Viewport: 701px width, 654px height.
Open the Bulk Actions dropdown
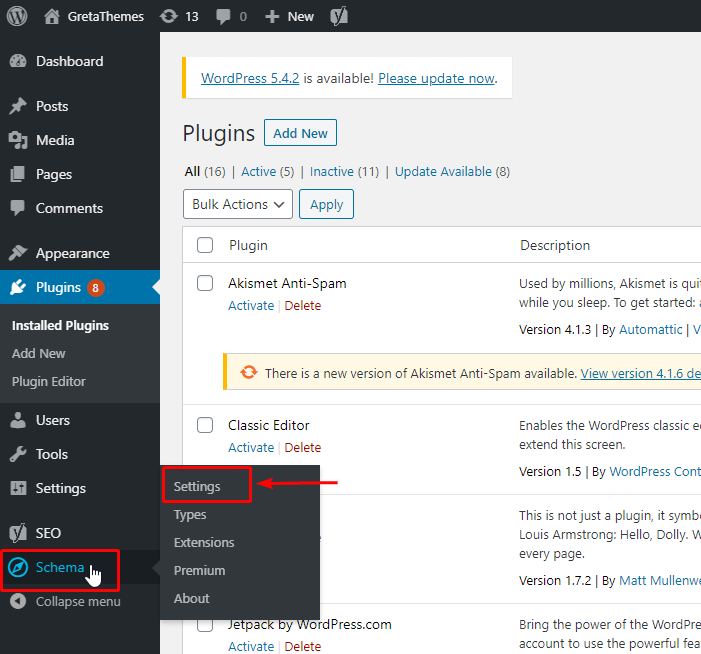pos(238,204)
